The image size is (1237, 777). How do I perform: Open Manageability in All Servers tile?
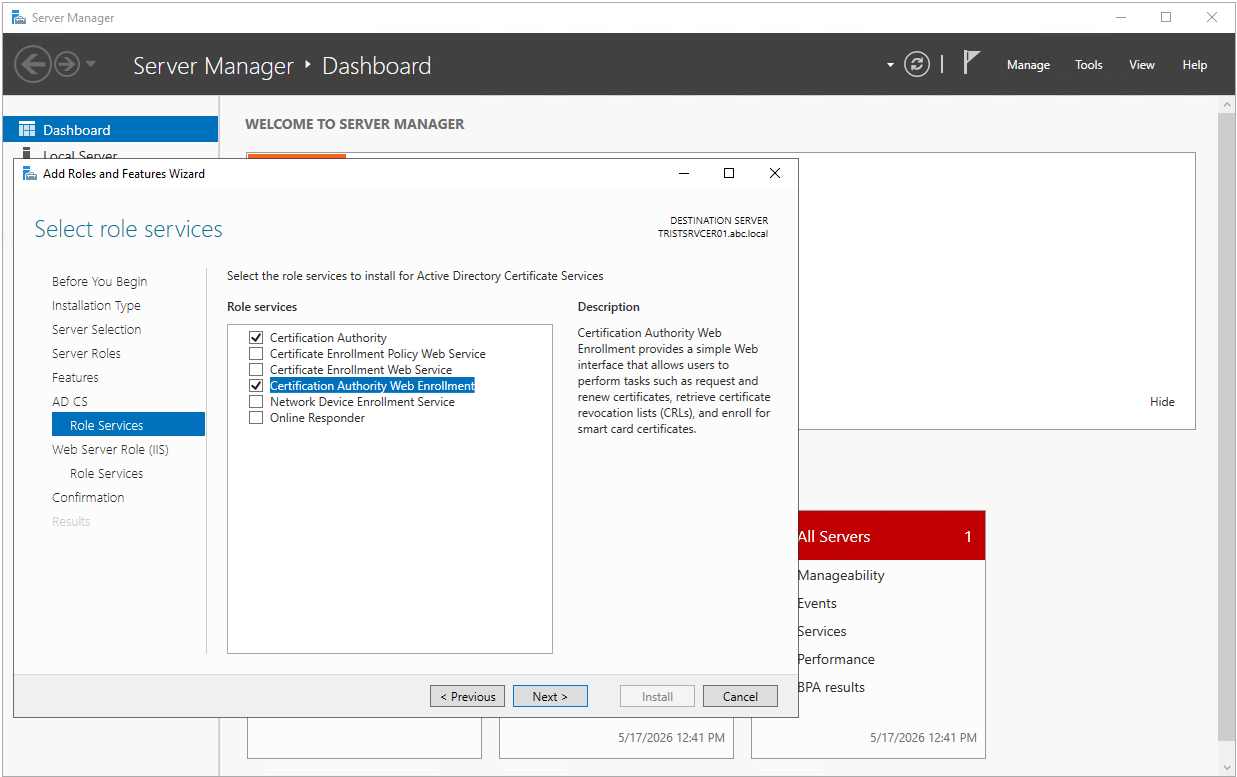click(x=841, y=575)
